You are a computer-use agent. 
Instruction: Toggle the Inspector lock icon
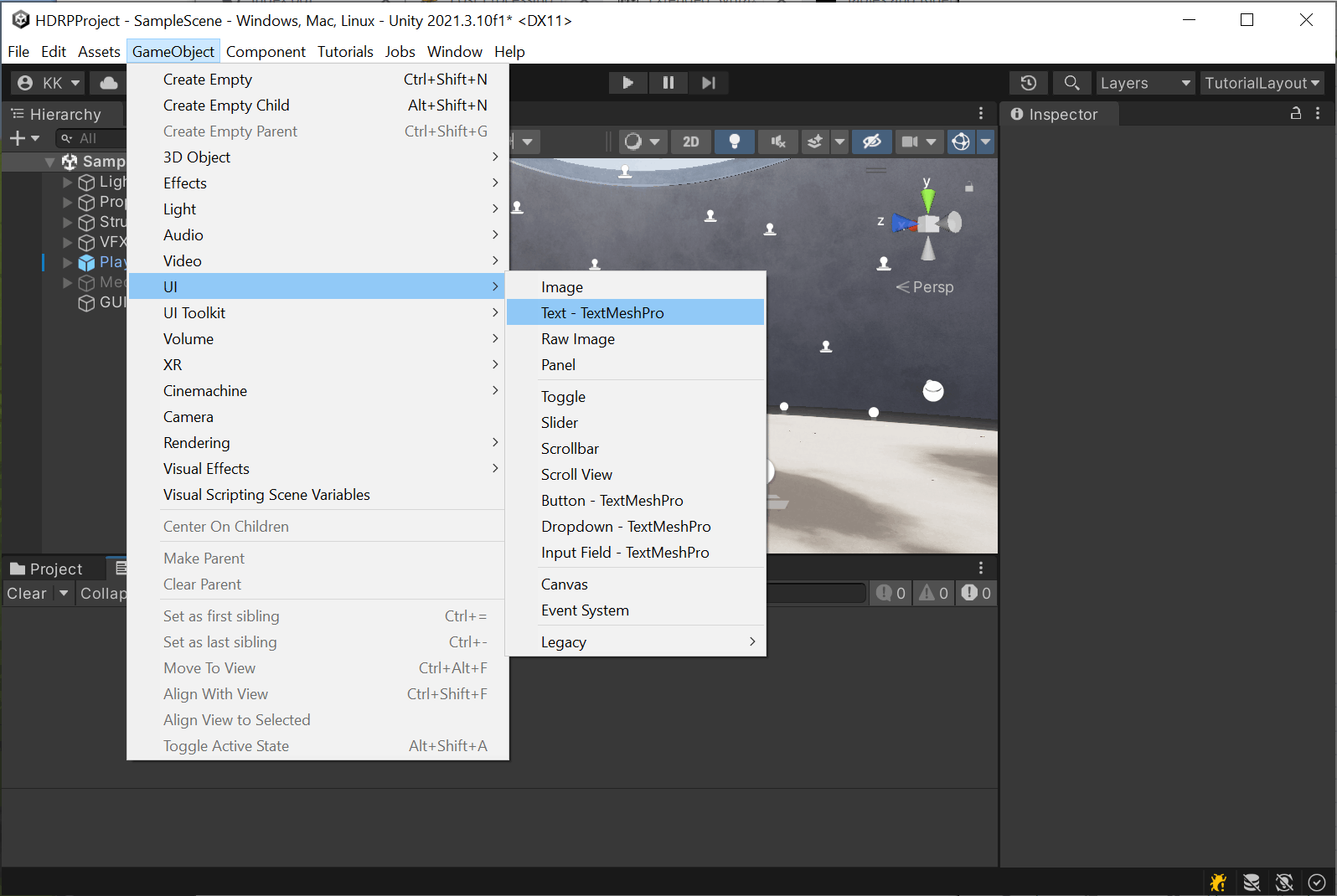pos(1296,113)
